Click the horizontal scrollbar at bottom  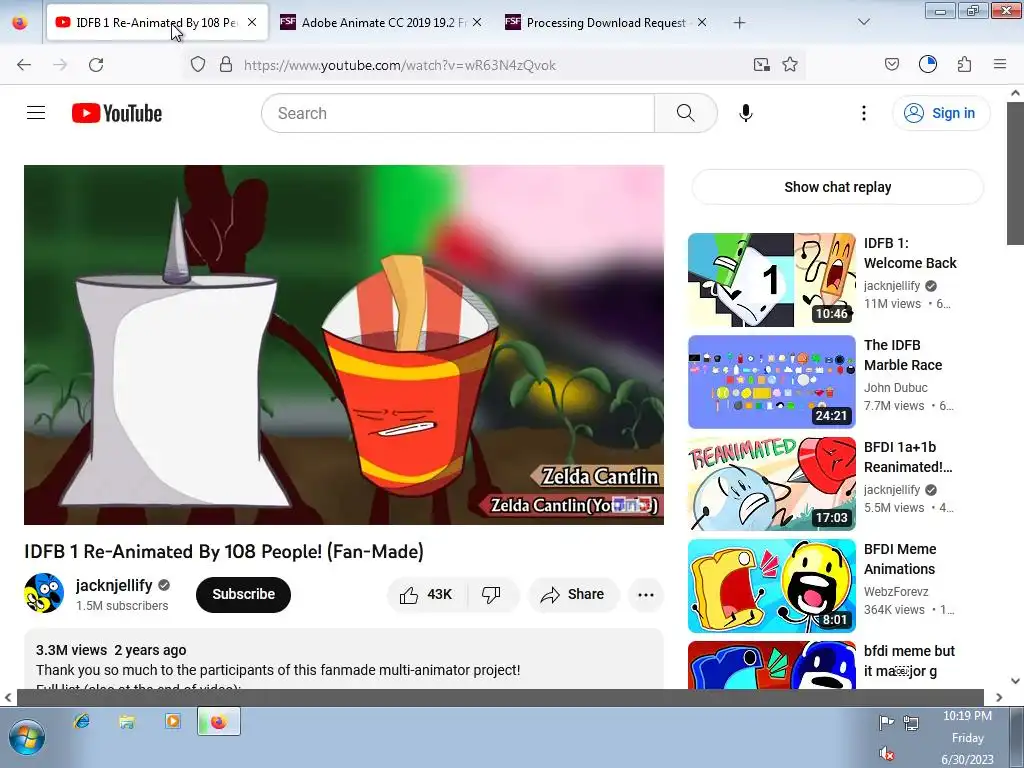500,697
